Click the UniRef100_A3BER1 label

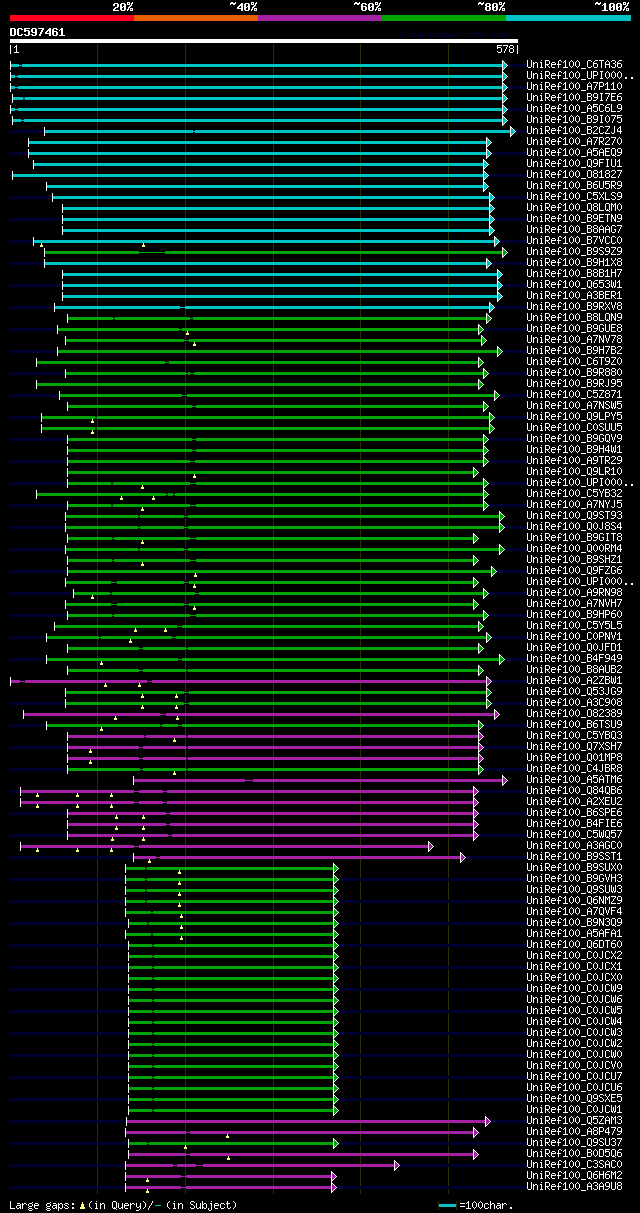(574, 295)
